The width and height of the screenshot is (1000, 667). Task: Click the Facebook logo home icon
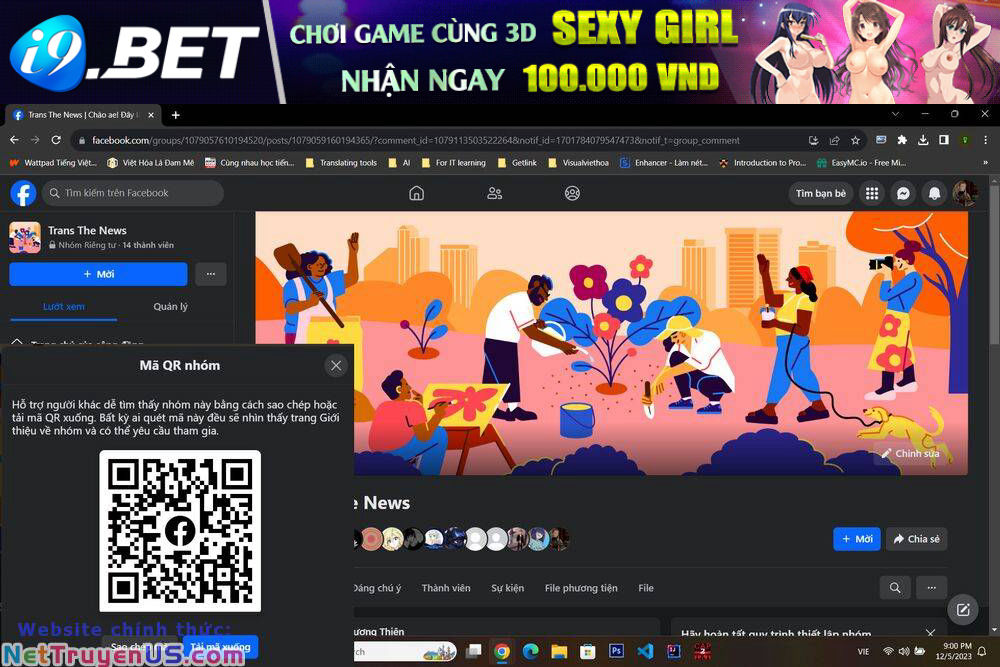click(x=23, y=193)
